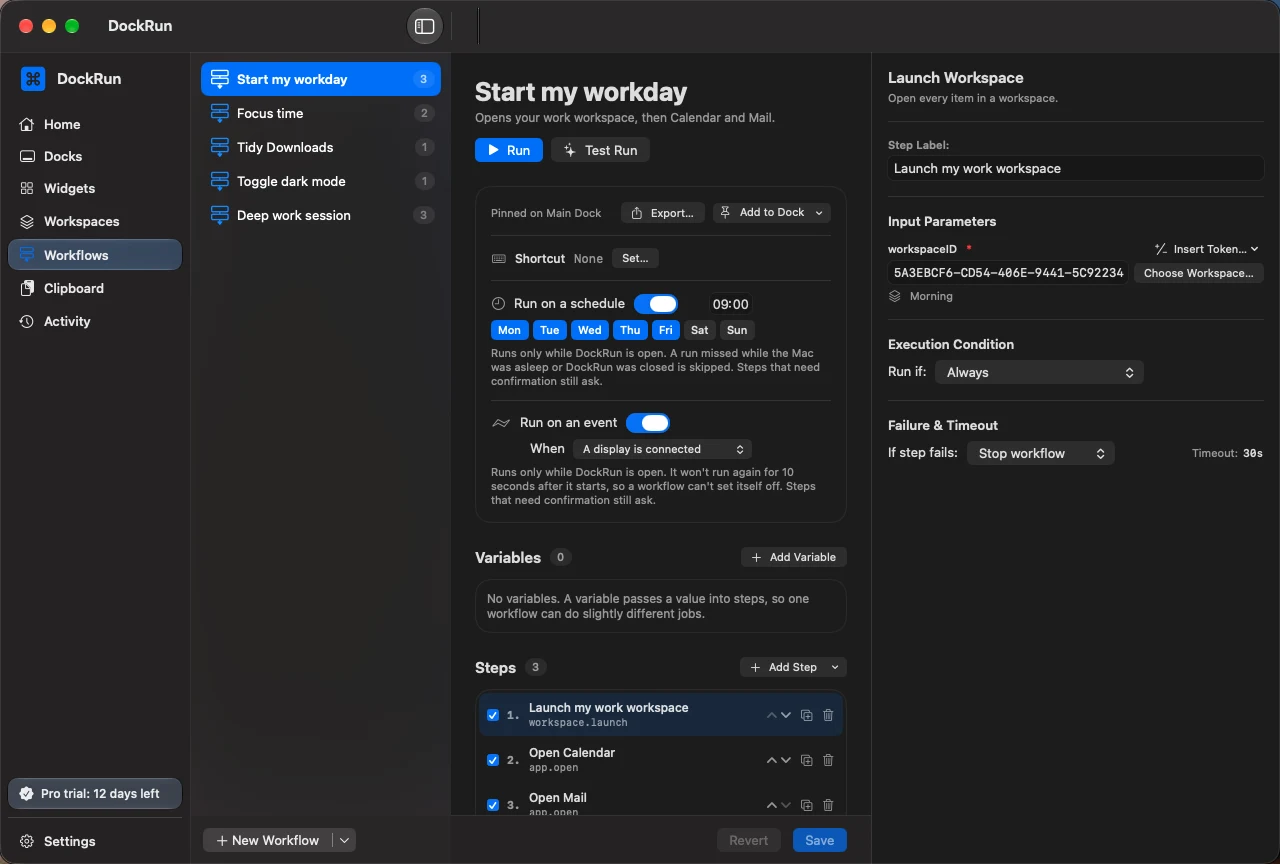Duplicate the Open Mail step
This screenshot has height=864, width=1280.
tap(807, 805)
